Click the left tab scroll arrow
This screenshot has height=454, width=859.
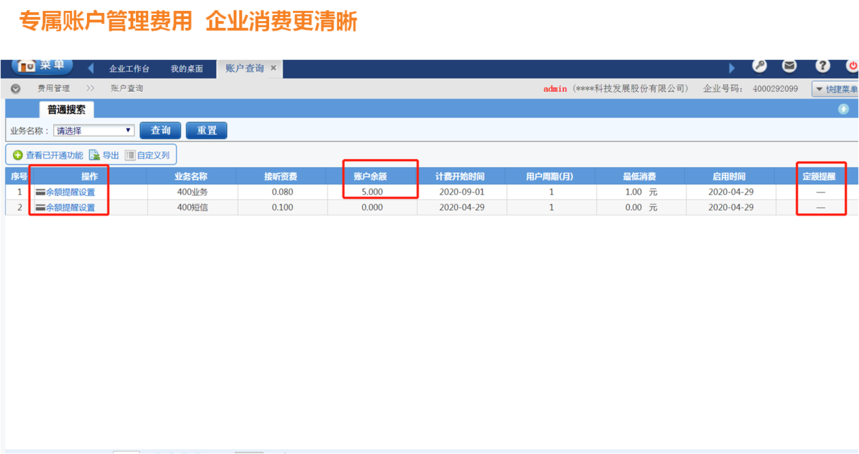pos(91,68)
